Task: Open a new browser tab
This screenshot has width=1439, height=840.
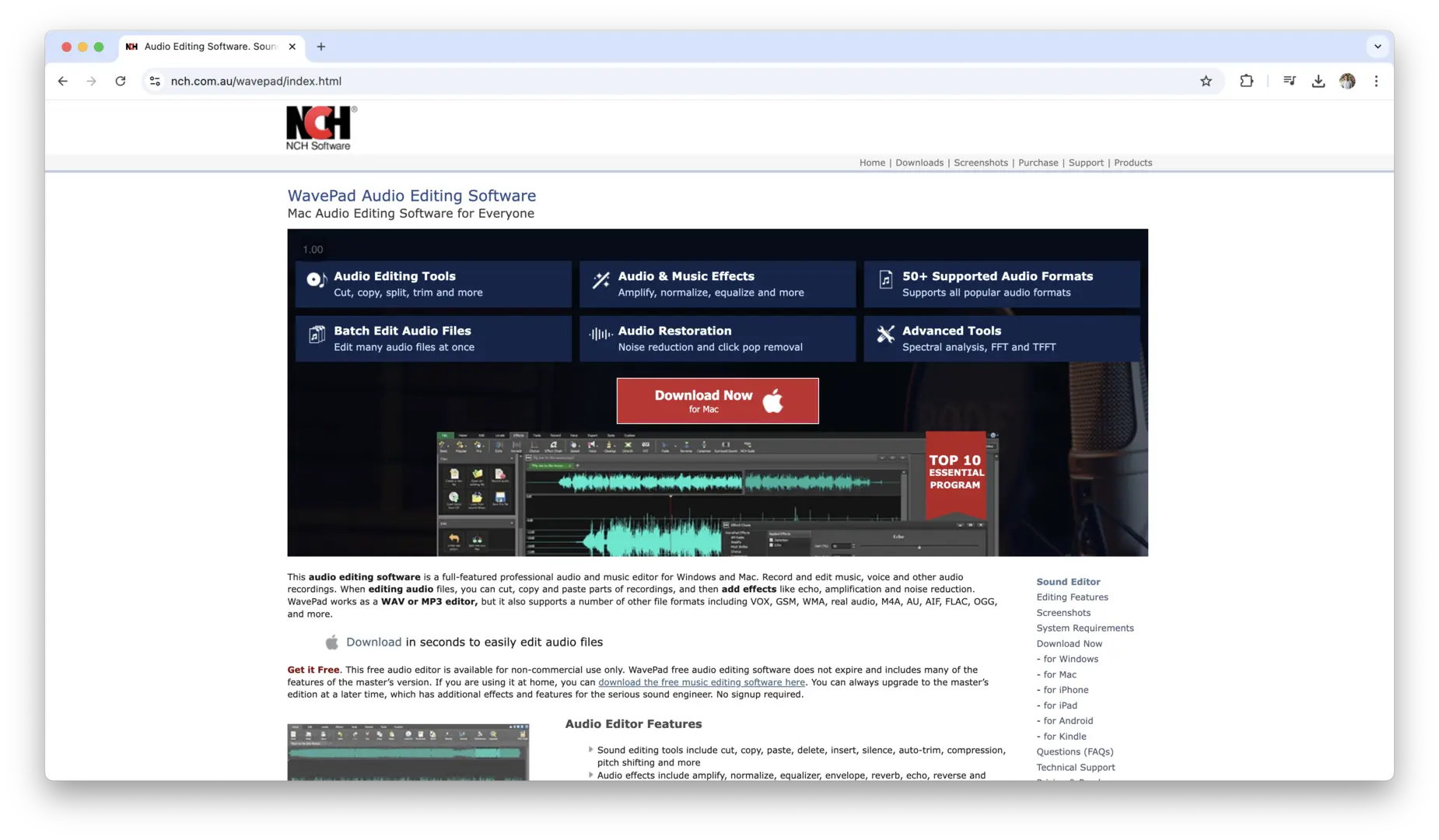Action: coord(321,47)
